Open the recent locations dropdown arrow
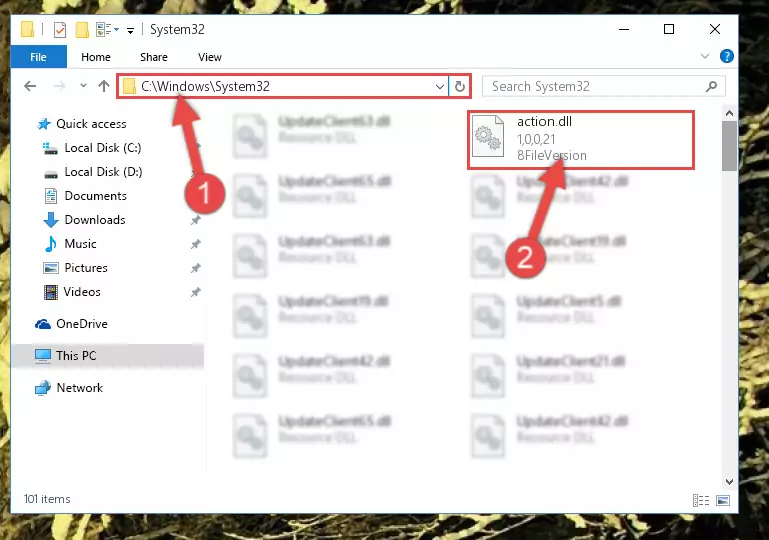The width and height of the screenshot is (769, 540). (x=83, y=86)
